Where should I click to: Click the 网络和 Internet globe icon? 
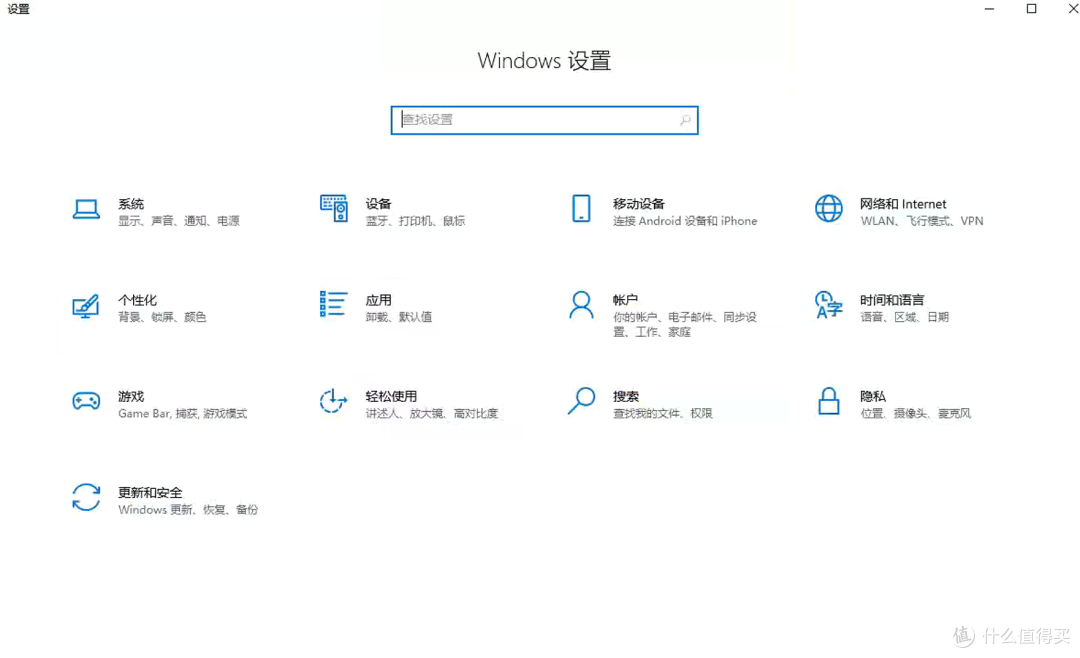tap(829, 208)
